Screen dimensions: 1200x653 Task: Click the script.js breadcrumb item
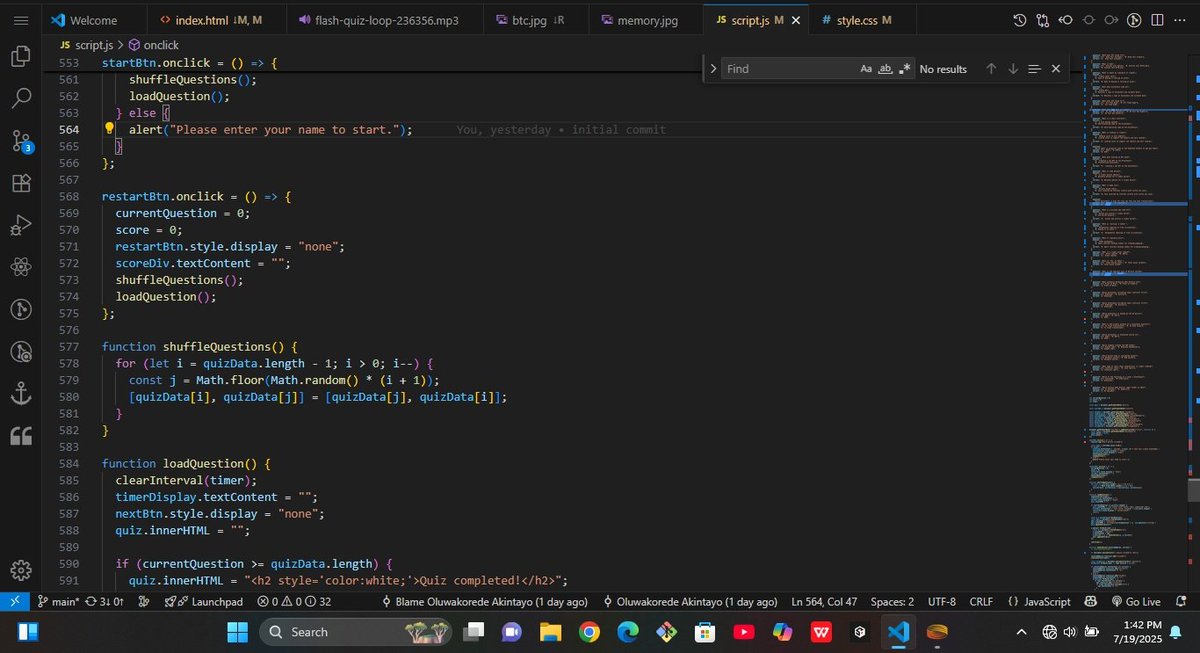(x=87, y=44)
